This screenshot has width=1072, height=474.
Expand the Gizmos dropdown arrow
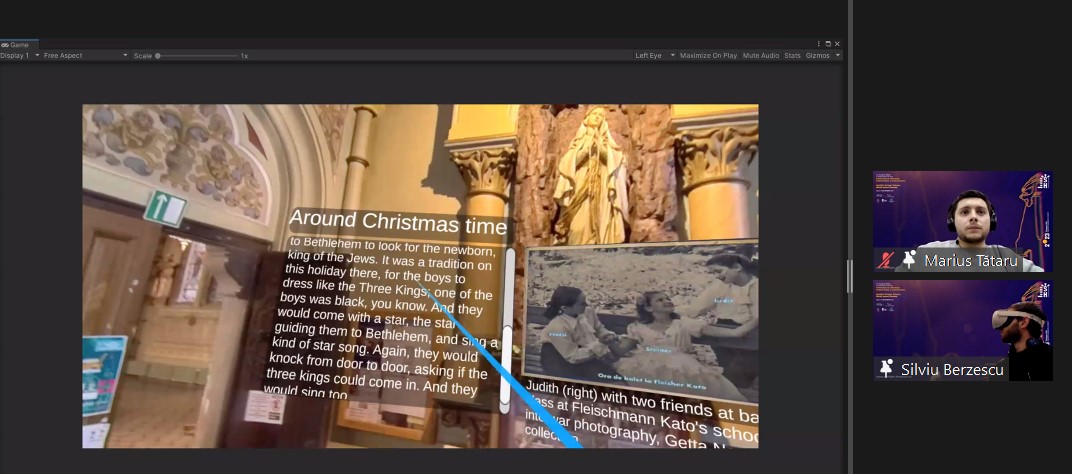click(837, 56)
